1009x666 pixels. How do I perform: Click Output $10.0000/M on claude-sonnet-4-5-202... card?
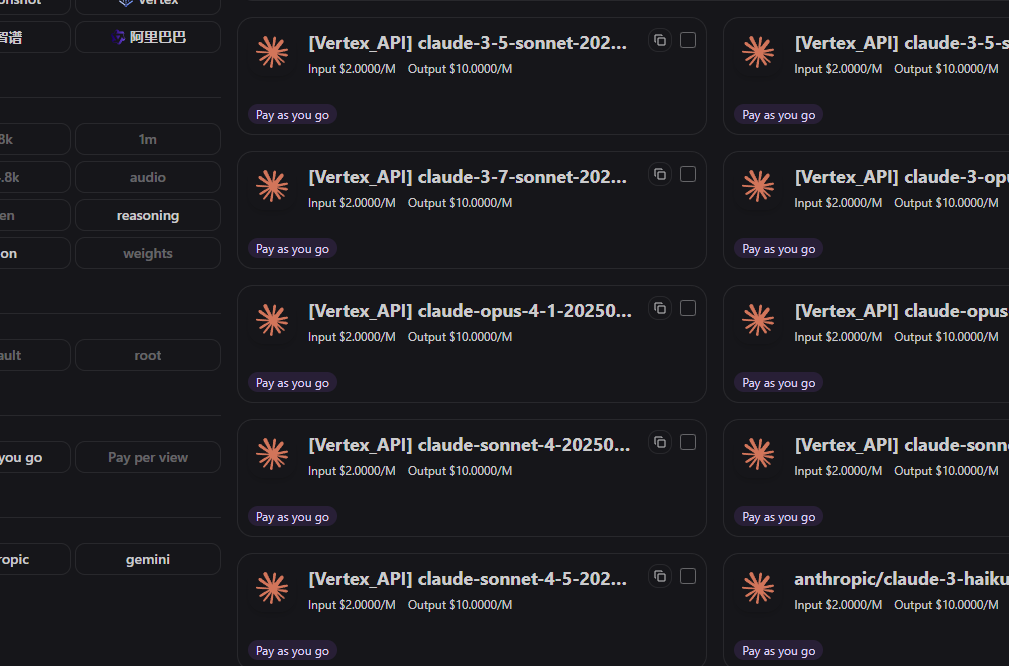coord(460,604)
